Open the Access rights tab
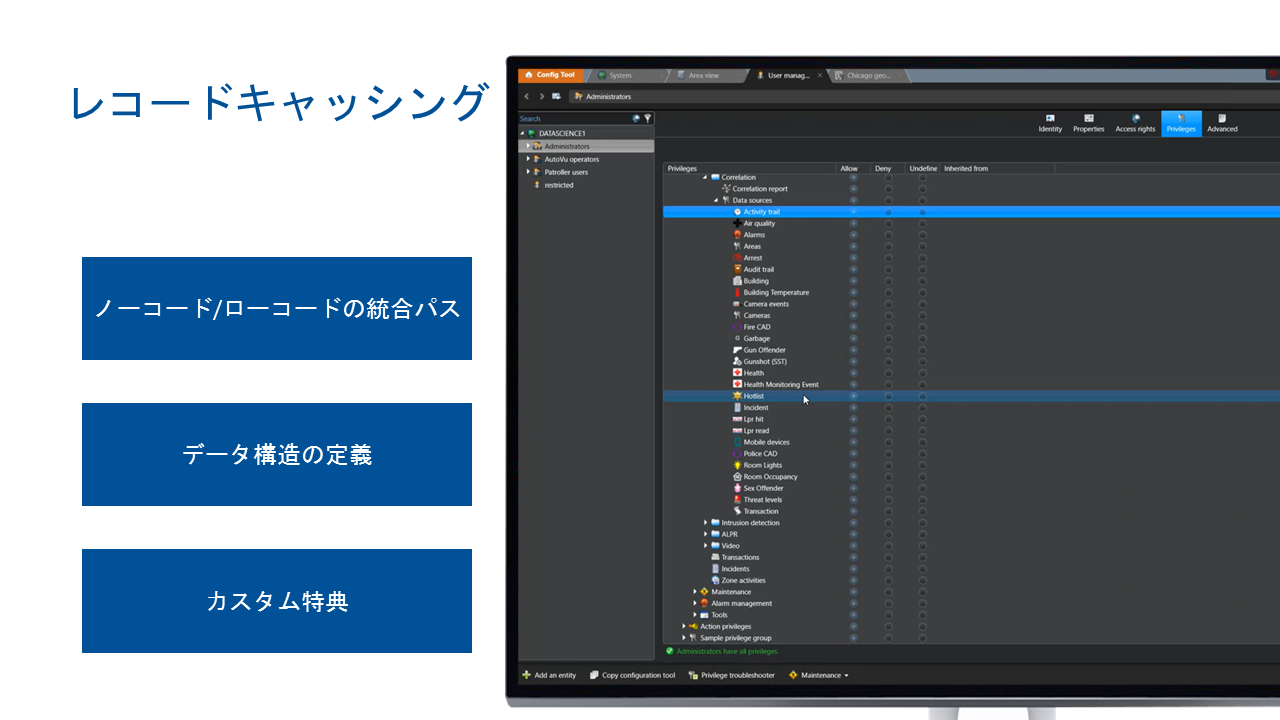 tap(1135, 124)
